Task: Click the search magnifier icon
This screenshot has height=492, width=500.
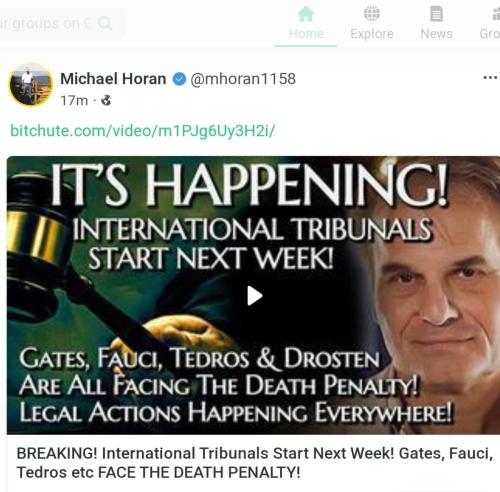Action: pyautogui.click(x=105, y=24)
